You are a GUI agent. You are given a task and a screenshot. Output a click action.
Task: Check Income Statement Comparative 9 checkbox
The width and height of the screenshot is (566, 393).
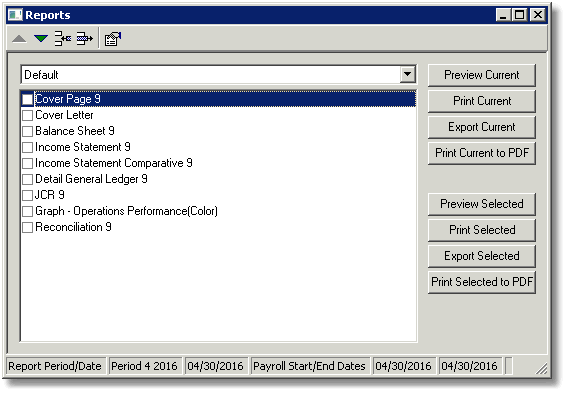pos(27,163)
